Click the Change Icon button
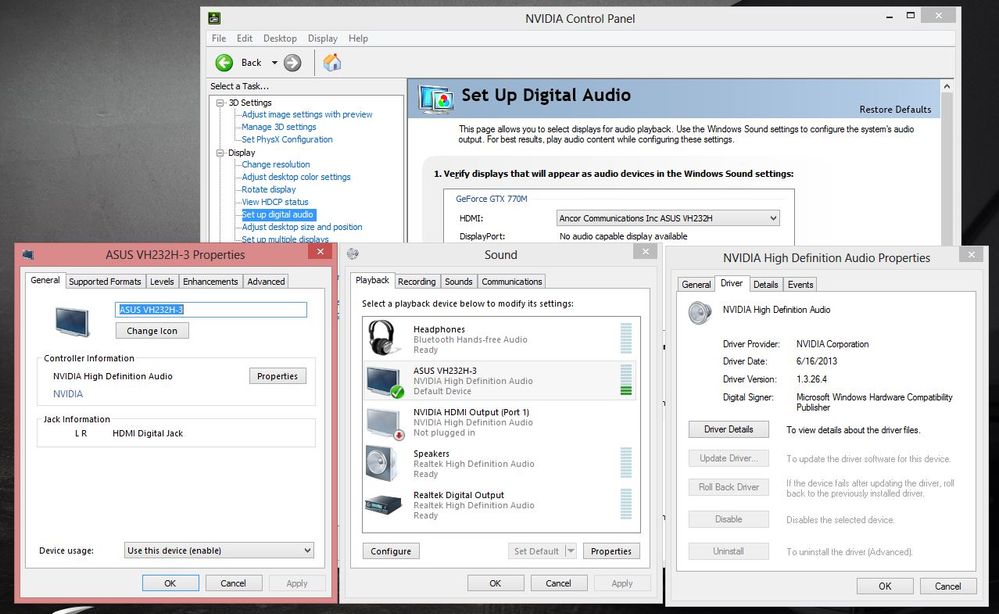Screen dimensions: 999x614 tap(152, 331)
